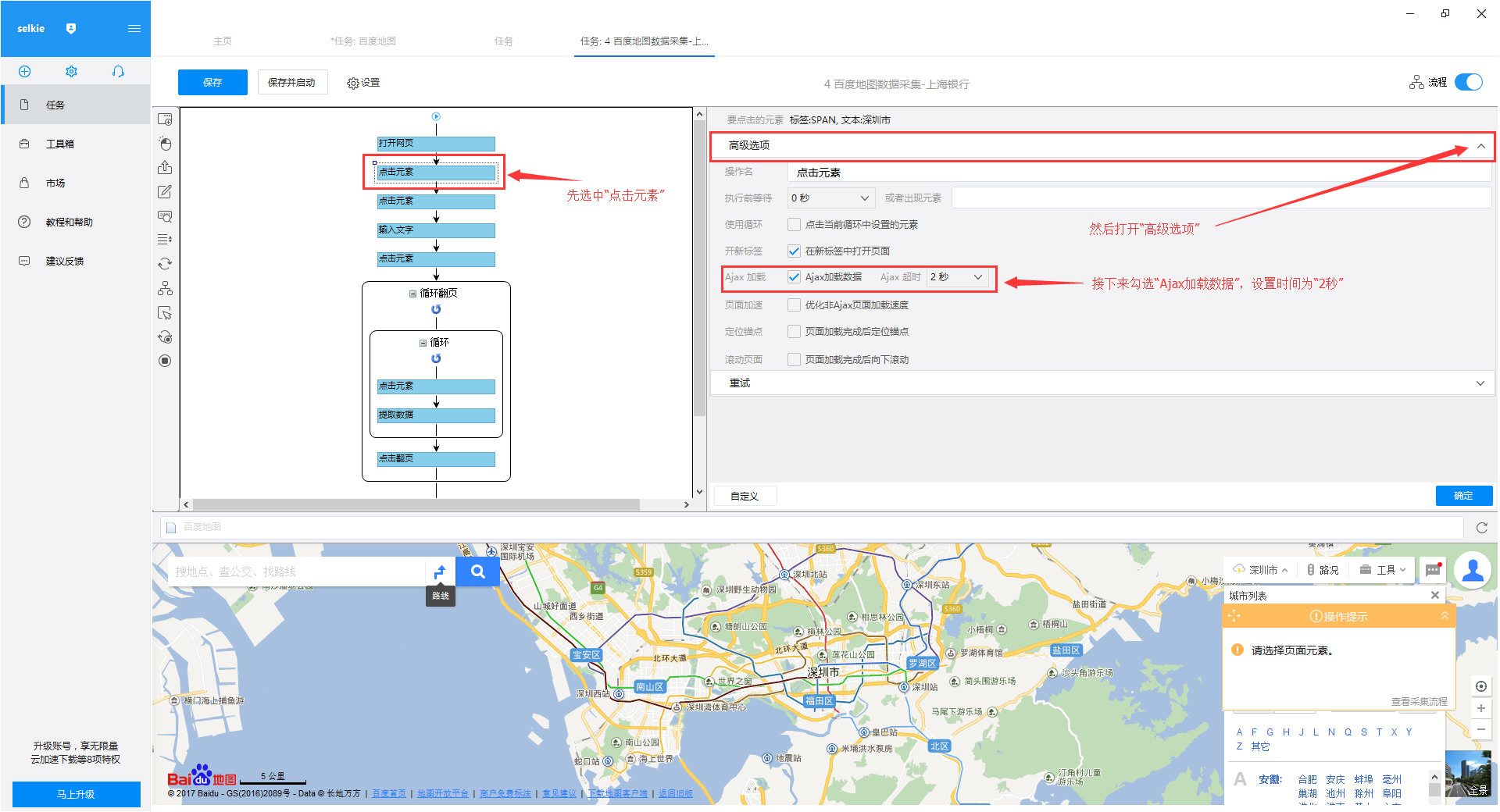The image size is (1500, 812).
Task: Switch to the 主页 tab
Action: tap(223, 41)
